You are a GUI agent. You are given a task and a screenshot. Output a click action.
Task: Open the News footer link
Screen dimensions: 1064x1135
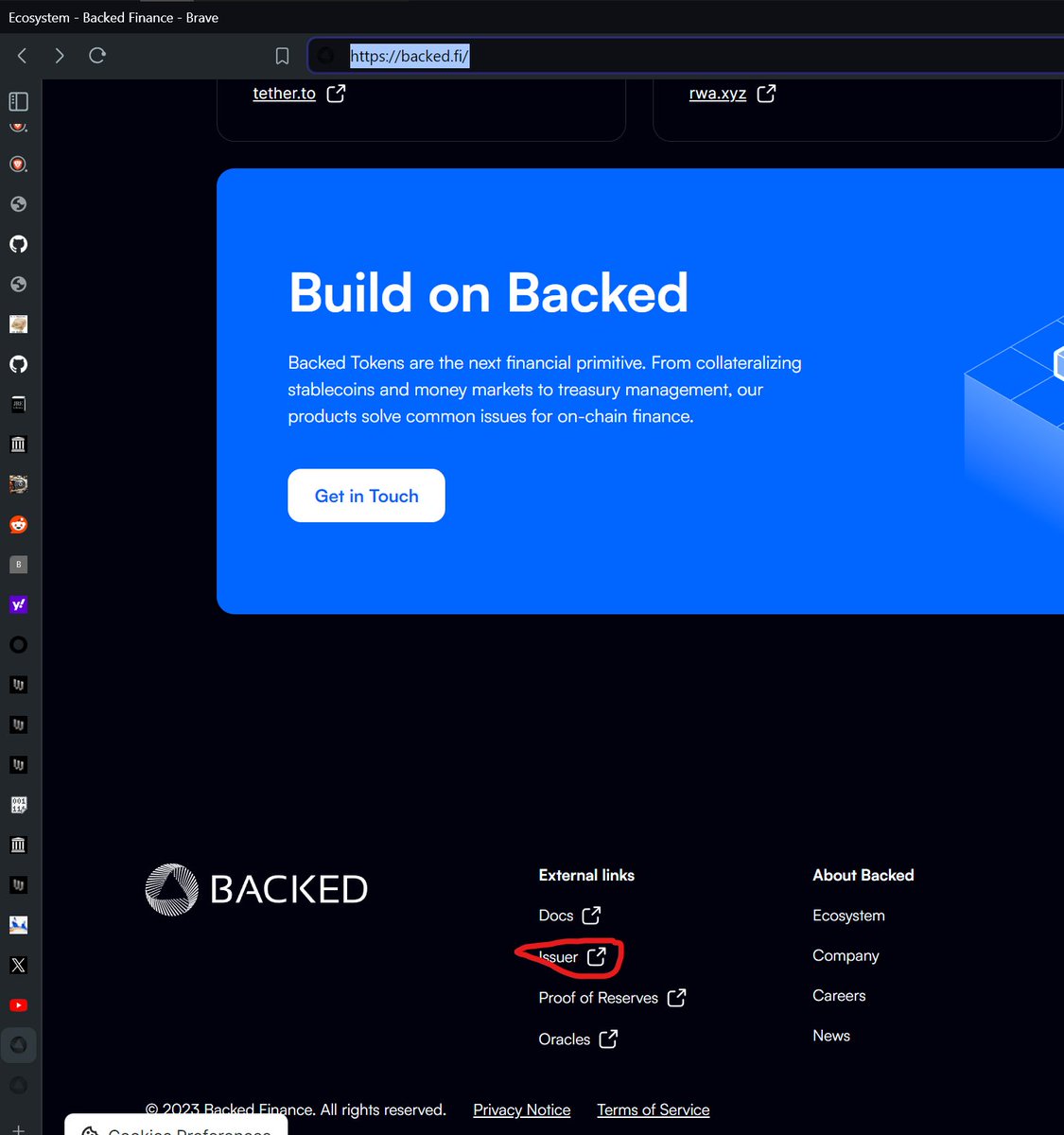click(x=831, y=1036)
